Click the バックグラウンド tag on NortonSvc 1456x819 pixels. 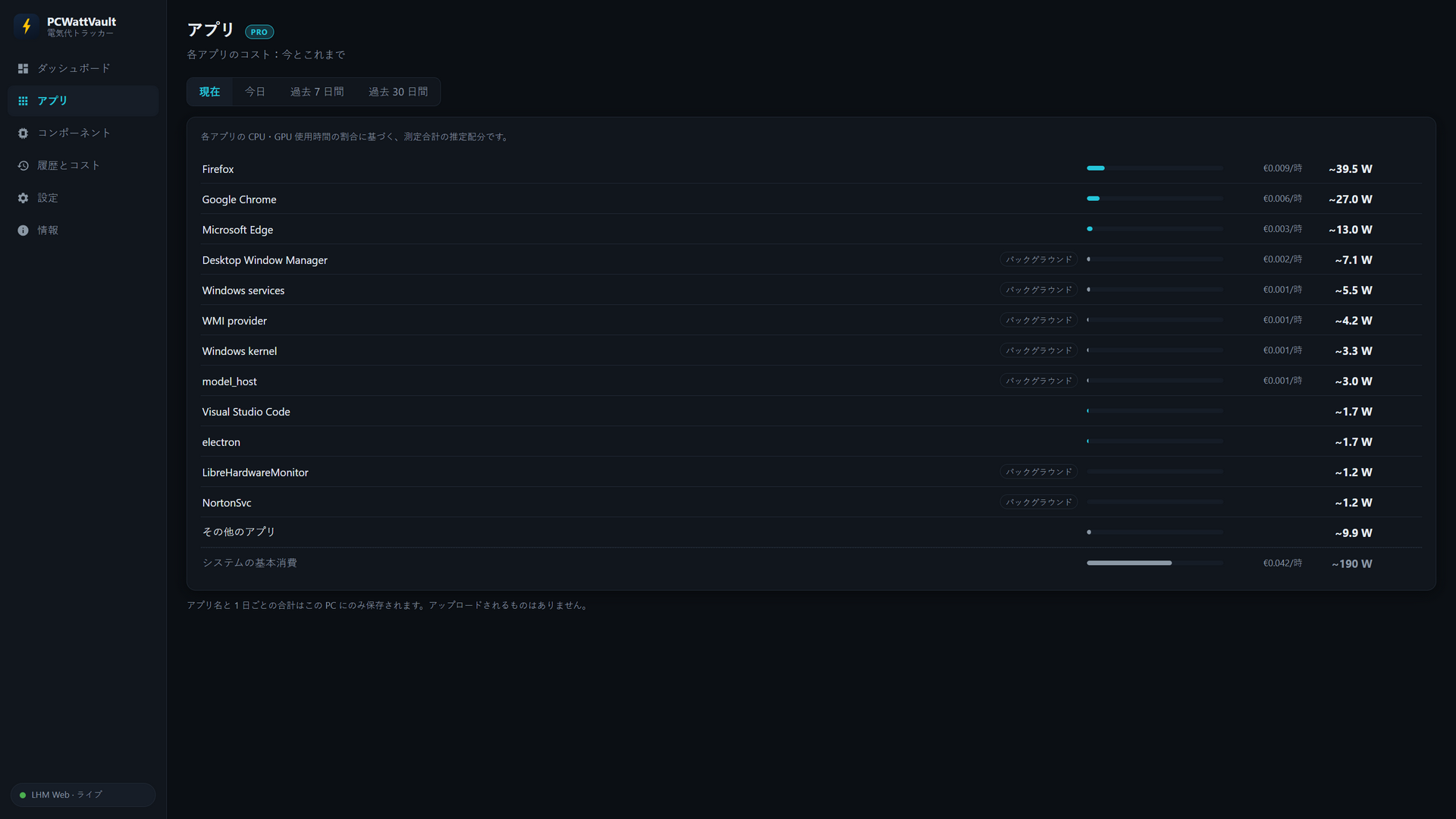coord(1038,502)
